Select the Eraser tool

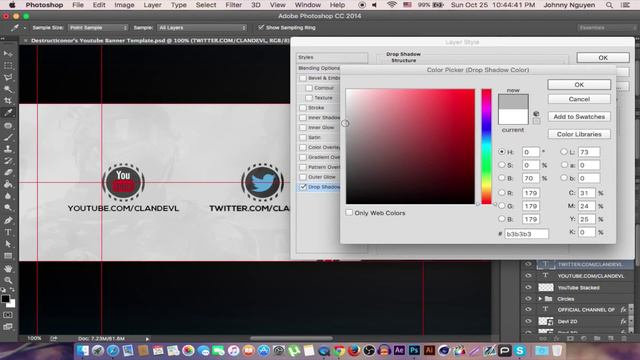click(8, 173)
